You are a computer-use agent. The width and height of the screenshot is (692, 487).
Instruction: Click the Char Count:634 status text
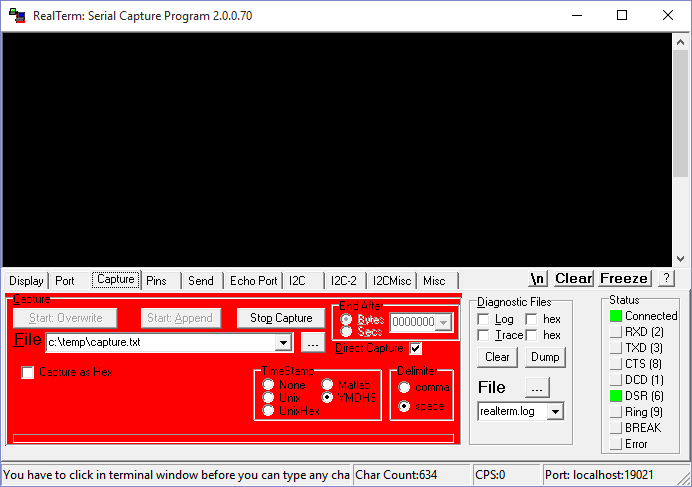[x=396, y=475]
